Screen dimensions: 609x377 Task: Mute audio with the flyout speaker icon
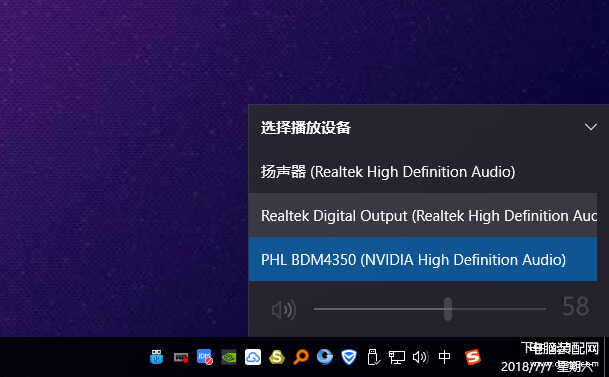tap(284, 309)
